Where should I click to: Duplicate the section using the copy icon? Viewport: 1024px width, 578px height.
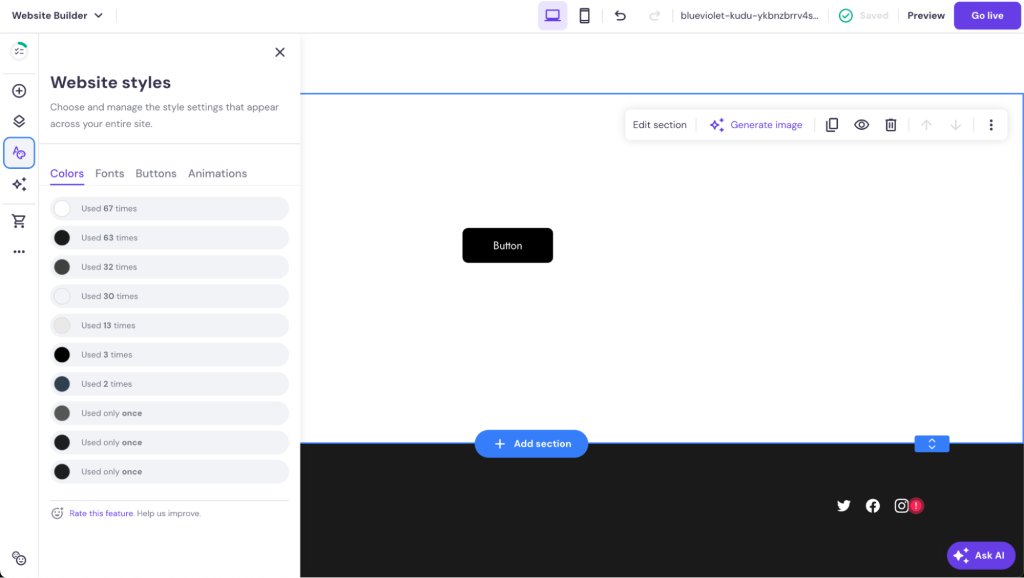832,124
